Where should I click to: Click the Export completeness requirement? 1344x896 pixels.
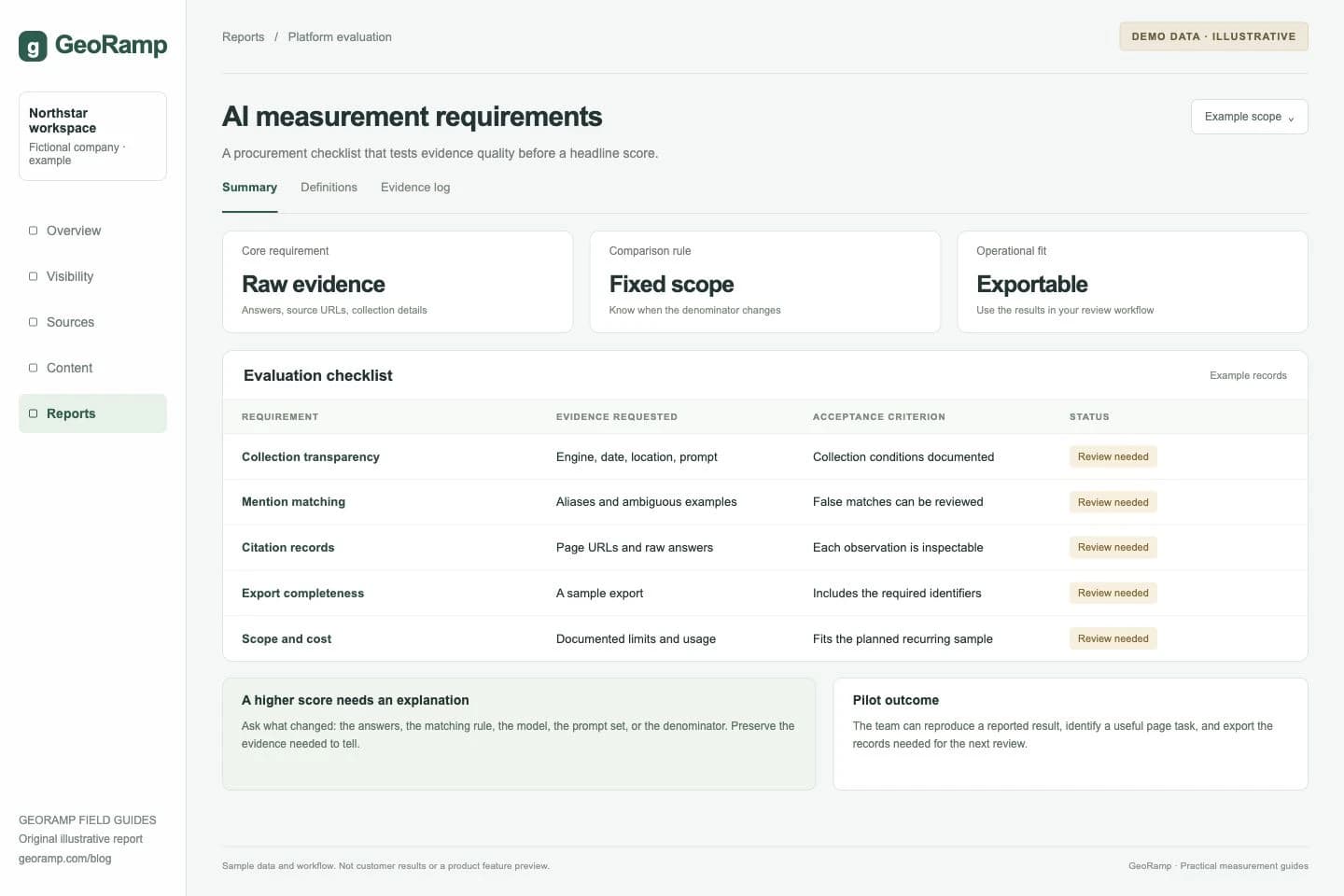[x=302, y=594]
